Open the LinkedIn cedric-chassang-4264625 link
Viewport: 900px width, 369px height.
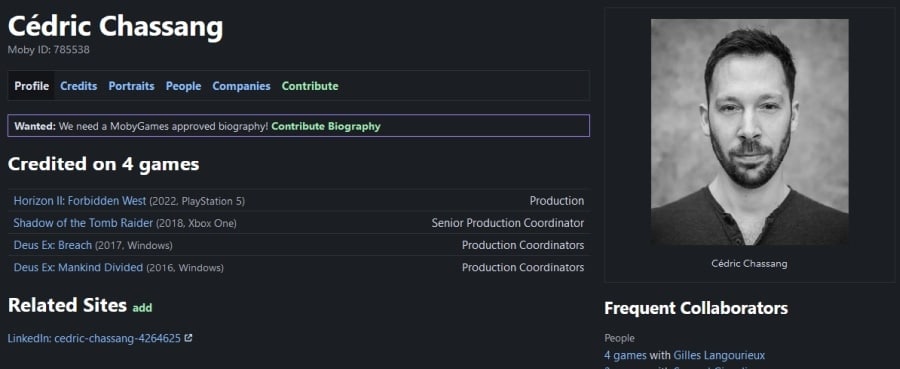coord(95,338)
